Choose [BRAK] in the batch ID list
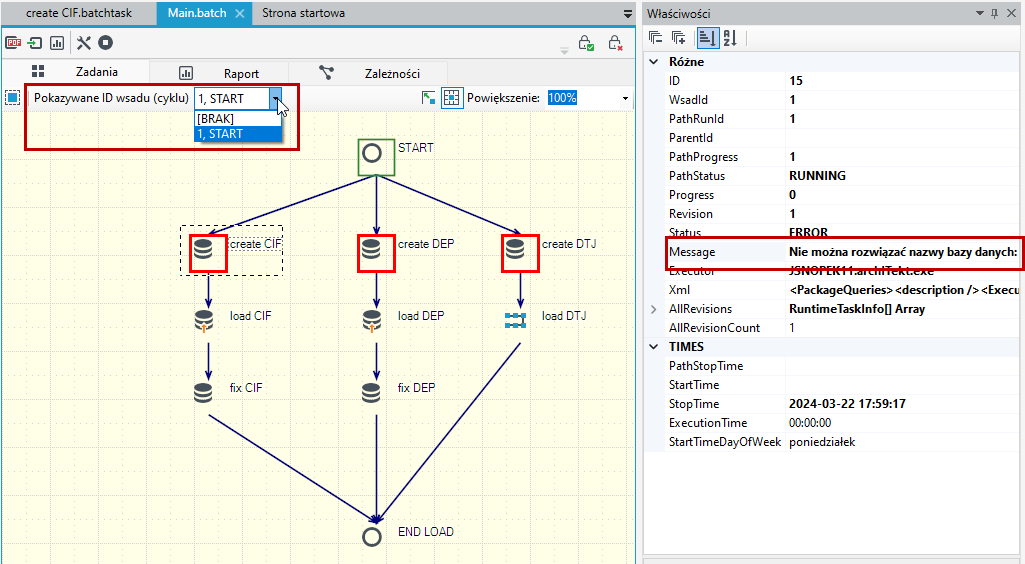The height and width of the screenshot is (564, 1025). tap(238, 118)
